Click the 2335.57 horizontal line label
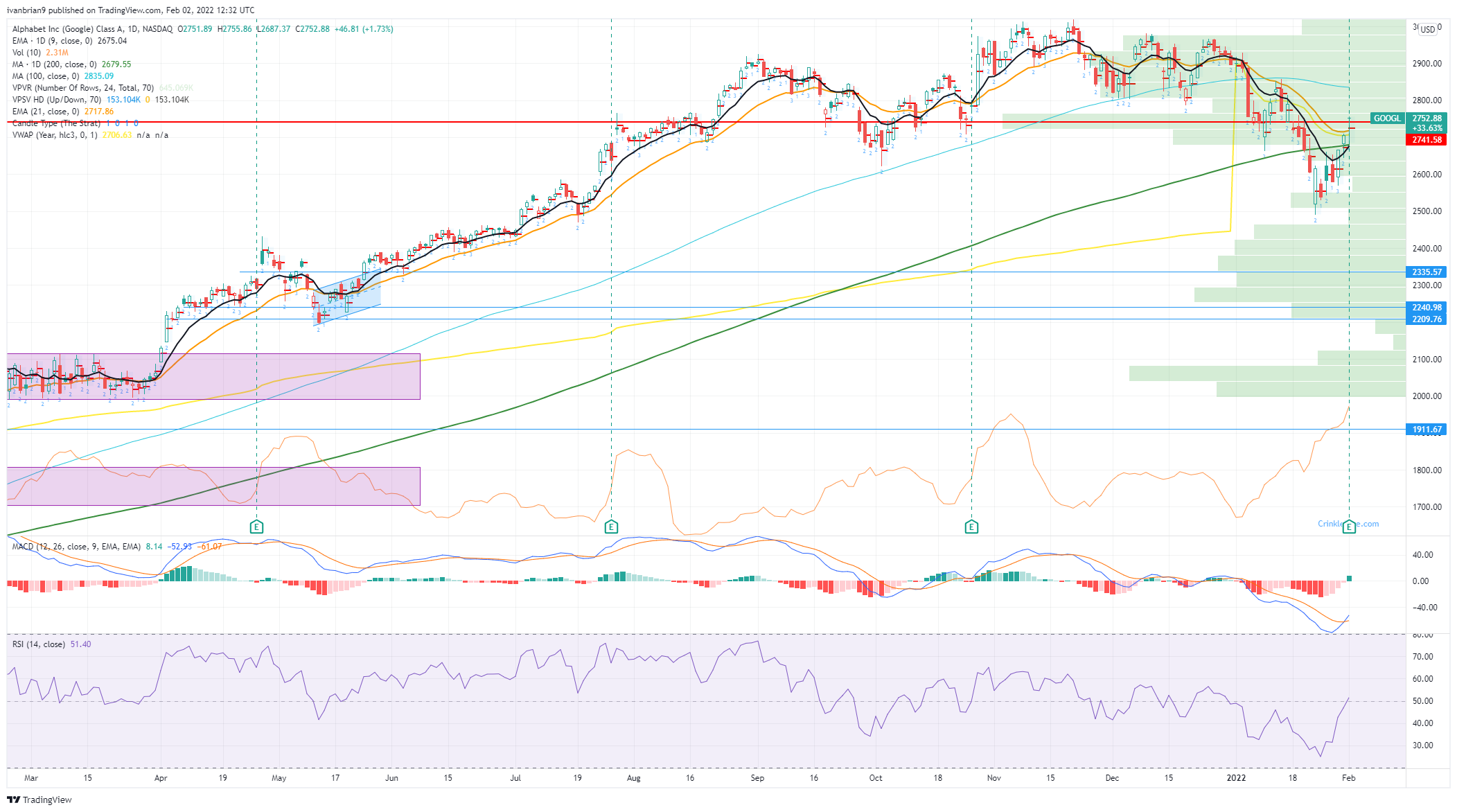Screen dimensions: 1457x812 click(x=1427, y=272)
